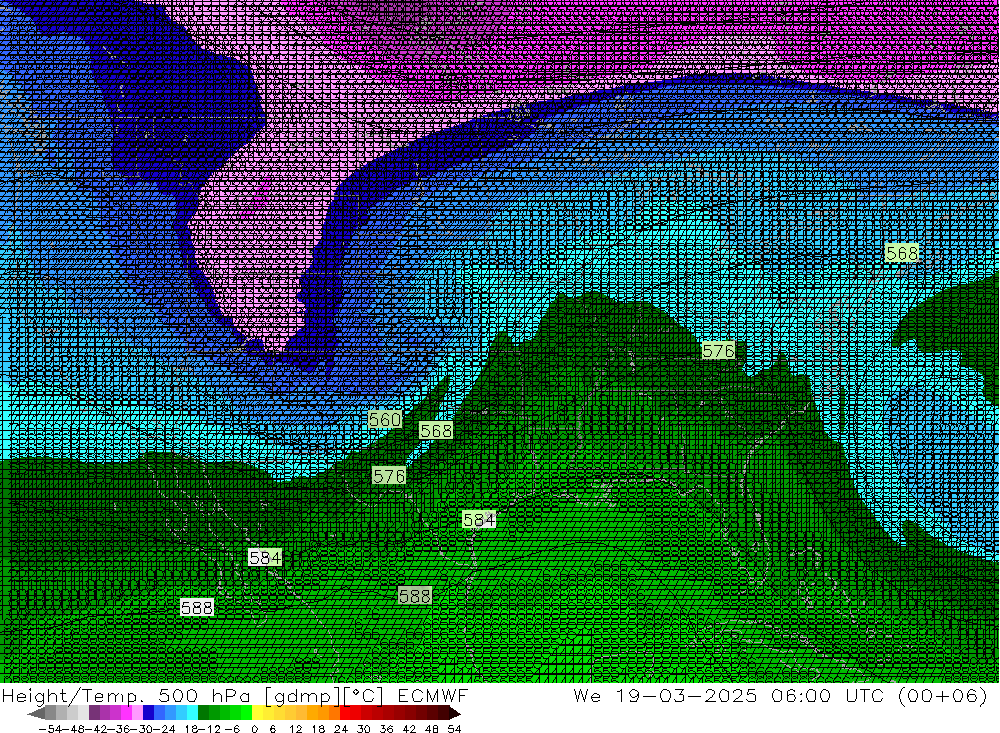
Task: Pick the dark blue swatch above legend value -30
Action: pos(148,713)
